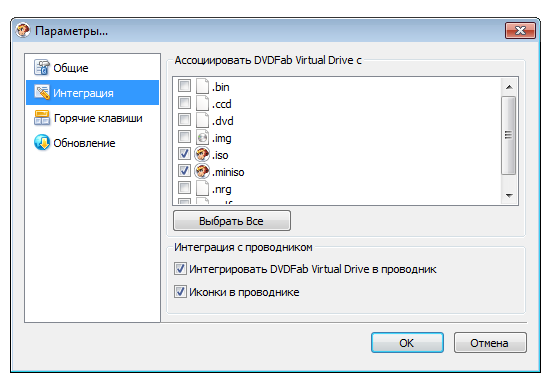Toggle Интегрировать DVDFab Virtual Drive в проводник checkbox
This screenshot has width=558, height=385.
(x=180, y=269)
